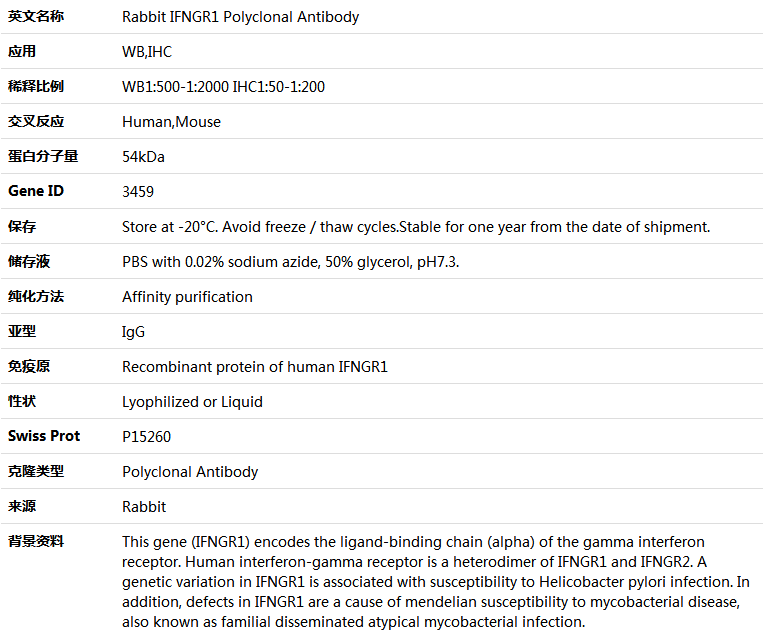
Task: Click the background paragraph about IFNGR1 gene
Action: (436, 582)
